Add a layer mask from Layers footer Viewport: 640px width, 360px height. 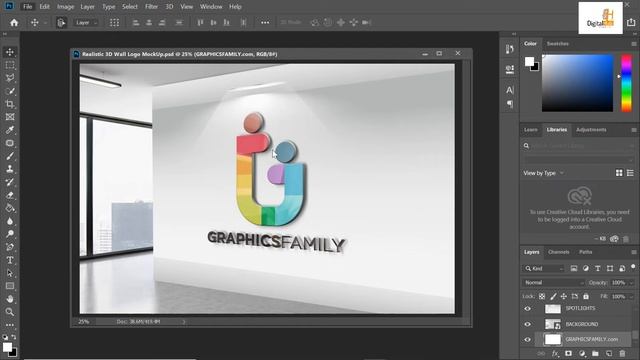tap(568, 353)
